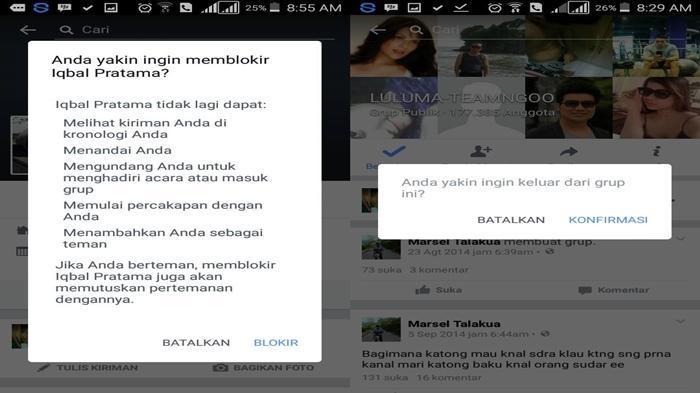
Task: Tap BLOKIR to confirm blocking Iqbal Pratama
Action: coord(275,343)
